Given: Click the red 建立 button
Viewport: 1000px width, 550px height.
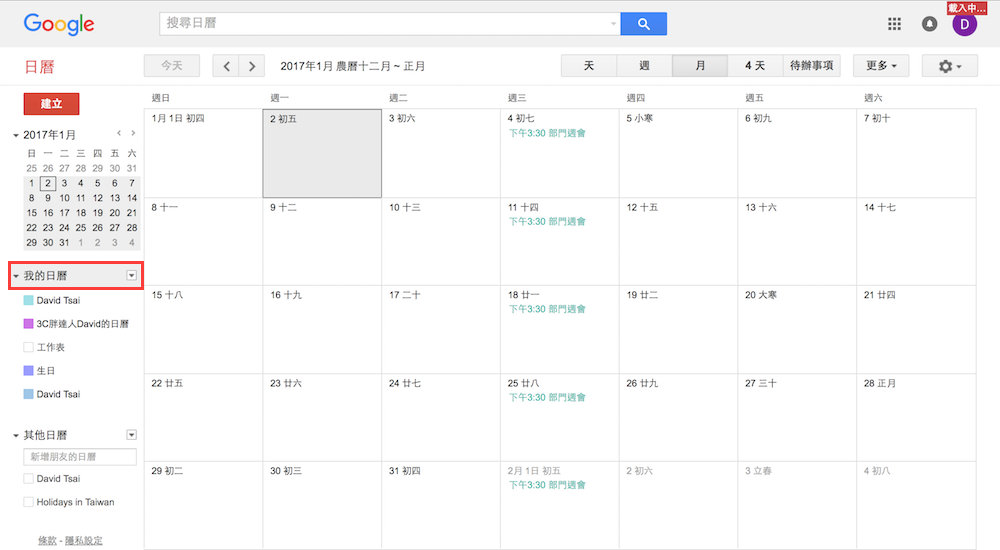Looking at the screenshot, I should pos(51,104).
